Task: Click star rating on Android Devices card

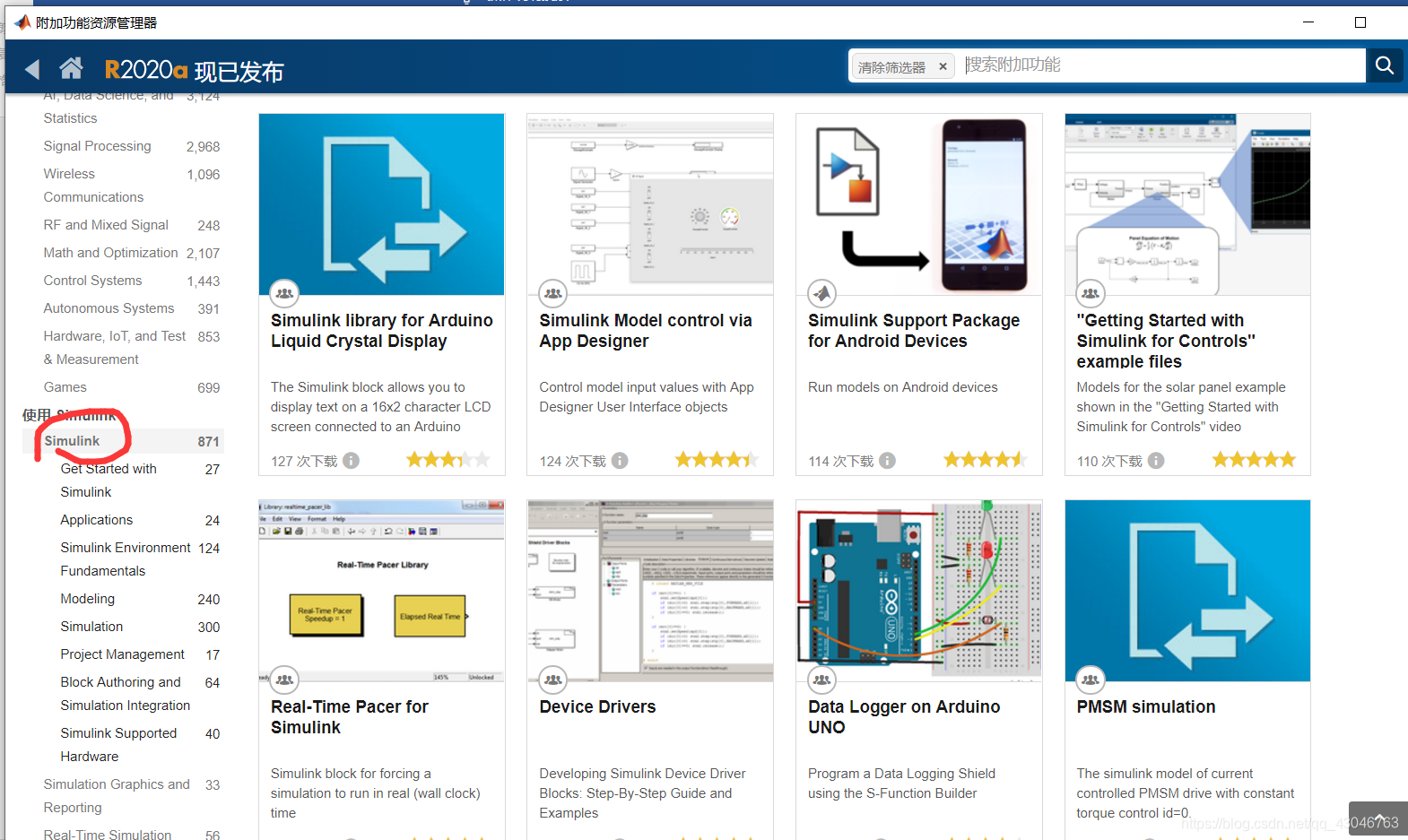Action: click(x=985, y=460)
